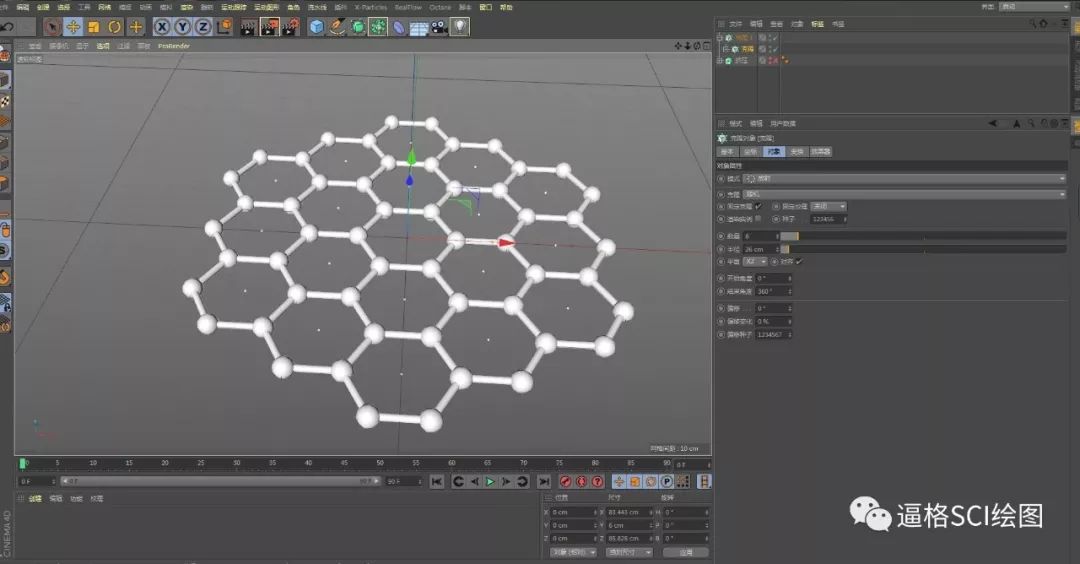Add a Cube primitive object

tap(317, 27)
